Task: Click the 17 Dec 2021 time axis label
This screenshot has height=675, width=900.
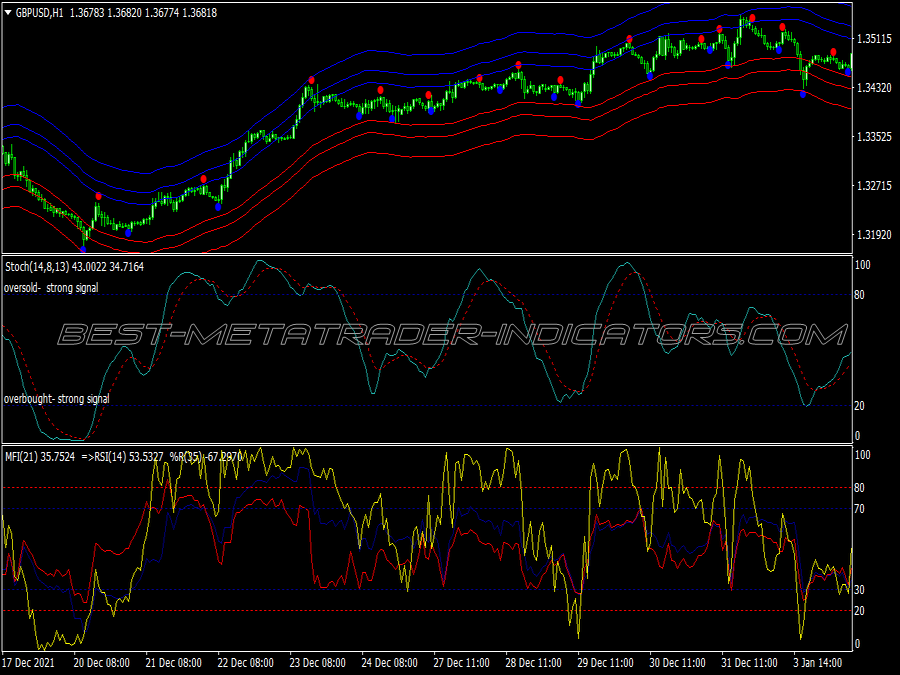Action: 29,663
